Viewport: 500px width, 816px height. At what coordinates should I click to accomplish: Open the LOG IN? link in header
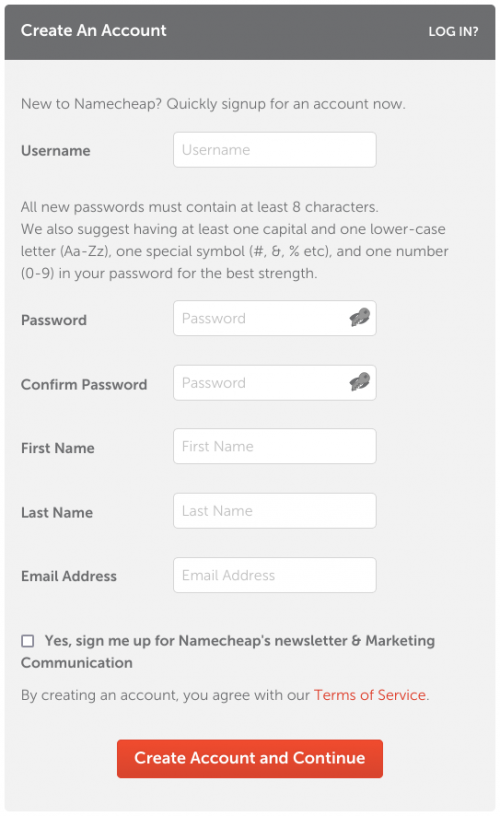point(453,31)
